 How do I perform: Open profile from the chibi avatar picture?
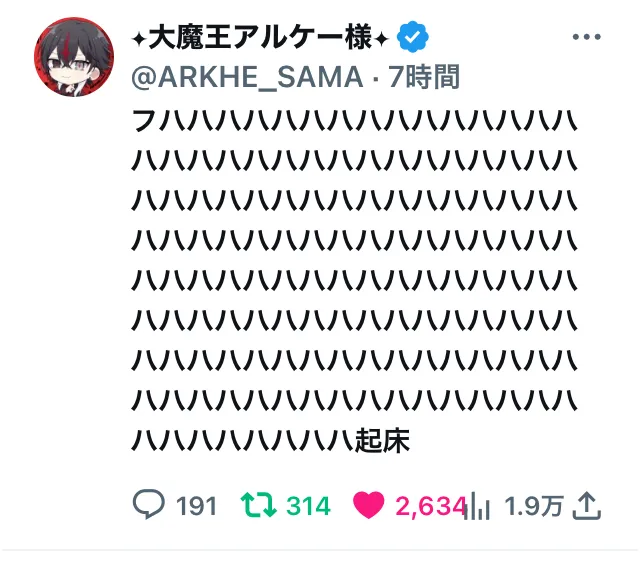74,57
